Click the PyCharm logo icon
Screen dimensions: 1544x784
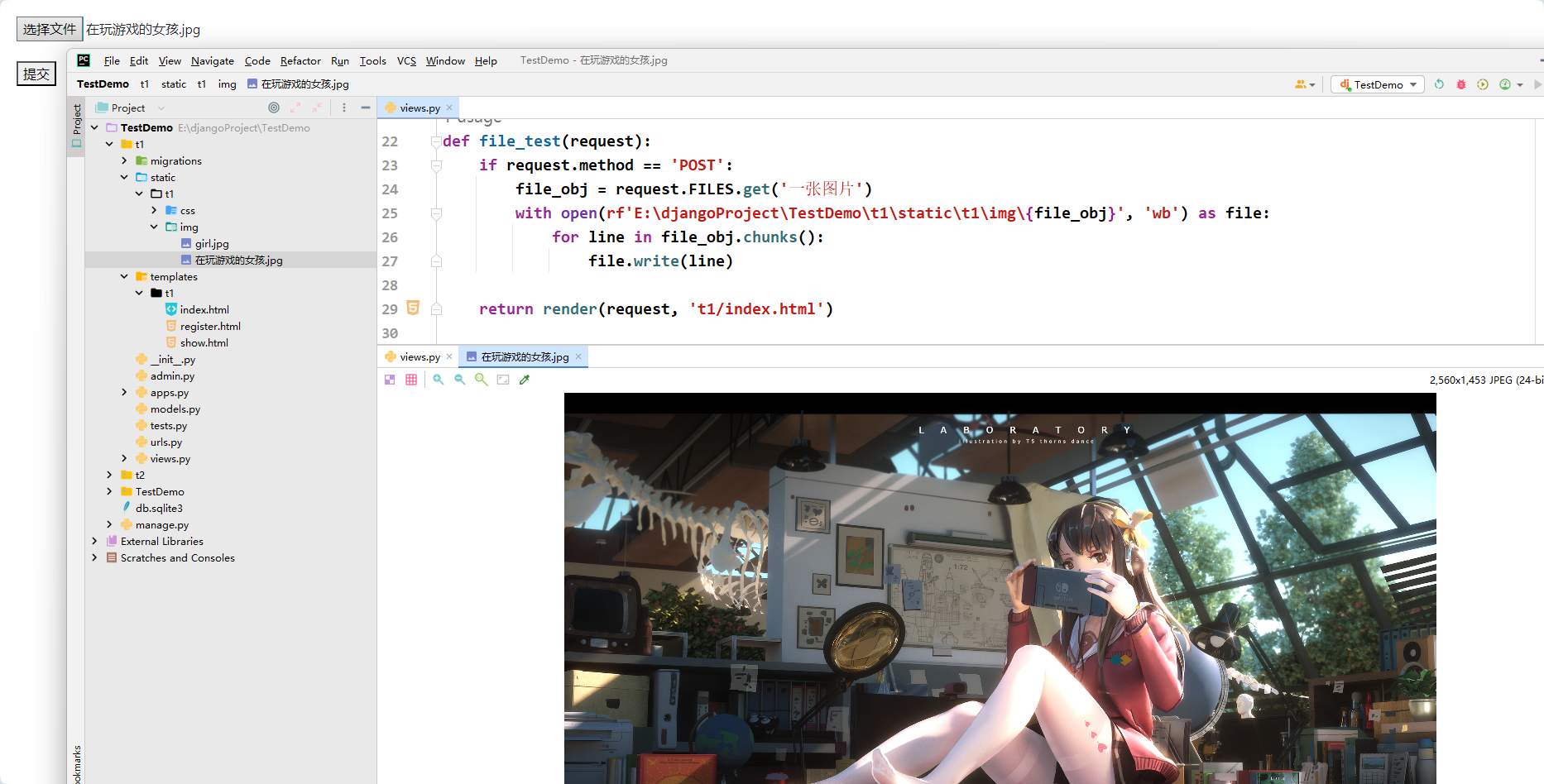[84, 60]
